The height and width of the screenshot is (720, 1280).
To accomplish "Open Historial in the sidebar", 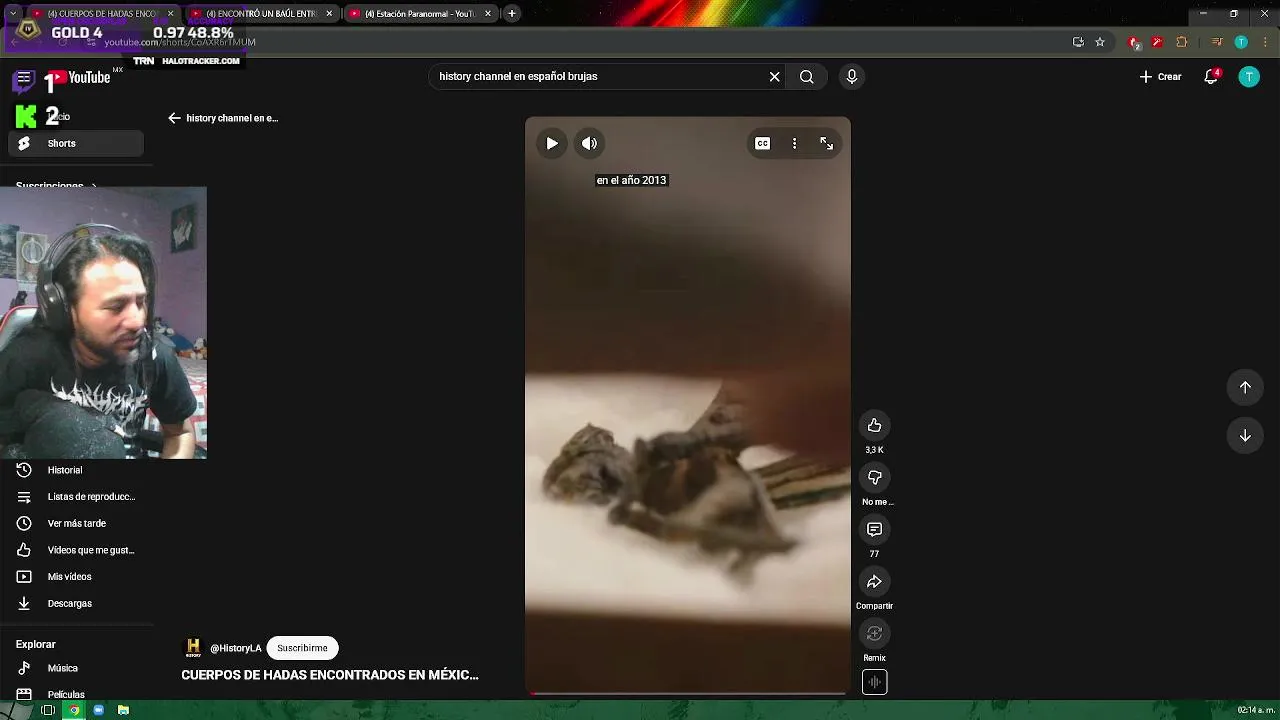I will point(76,470).
